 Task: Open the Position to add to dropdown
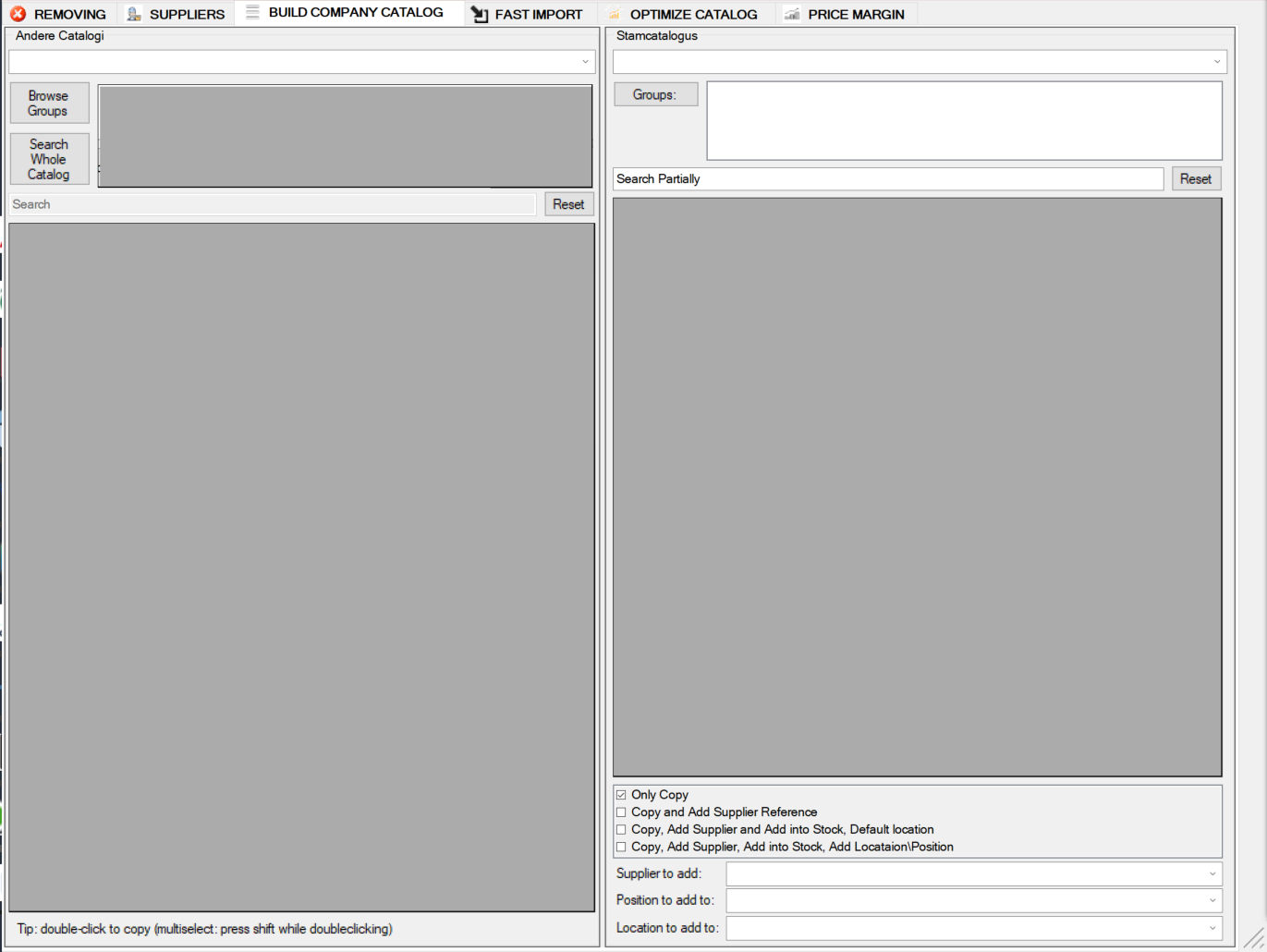[x=1212, y=900]
